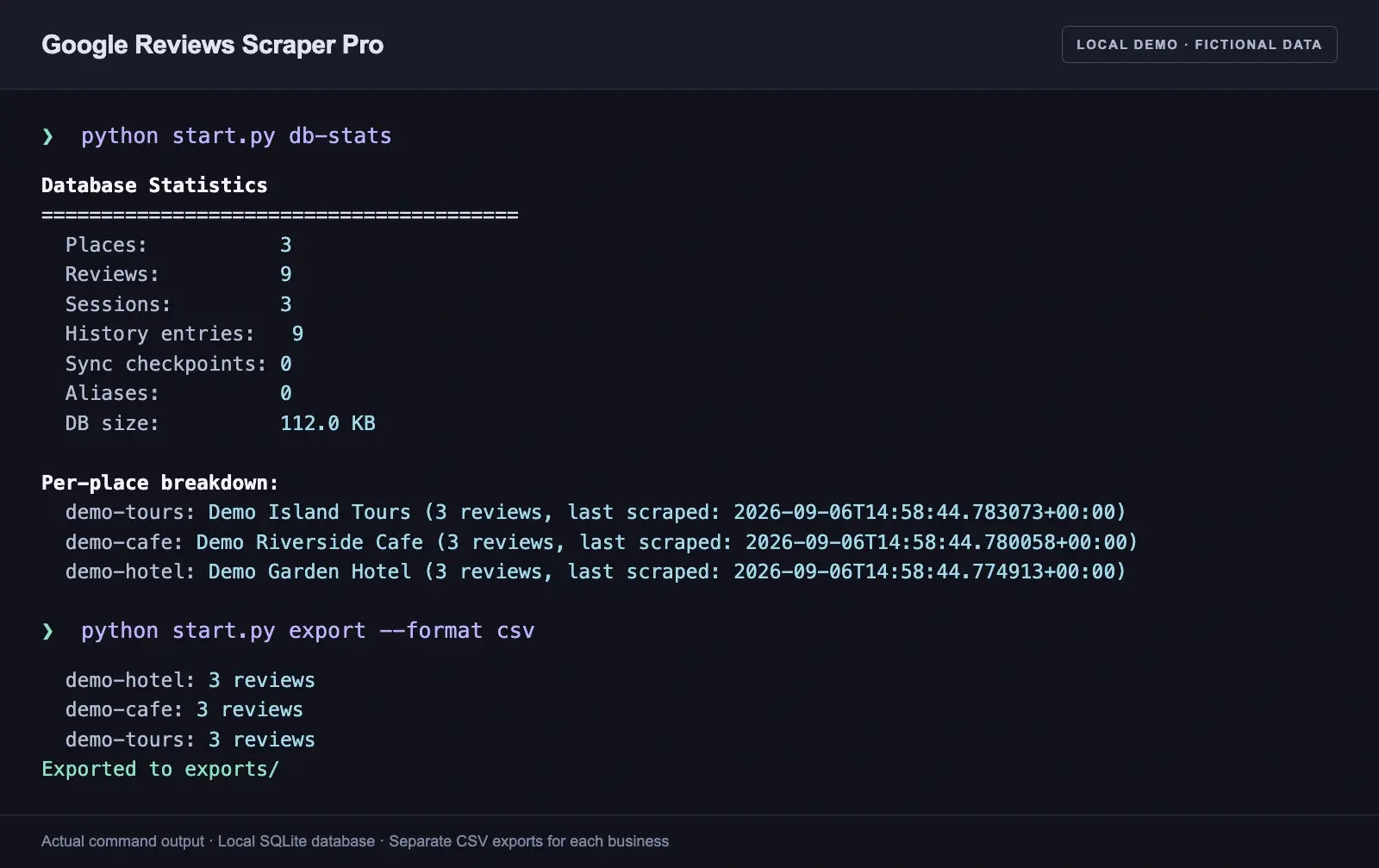Select the 'python start.py db-stats' command line

[236, 136]
